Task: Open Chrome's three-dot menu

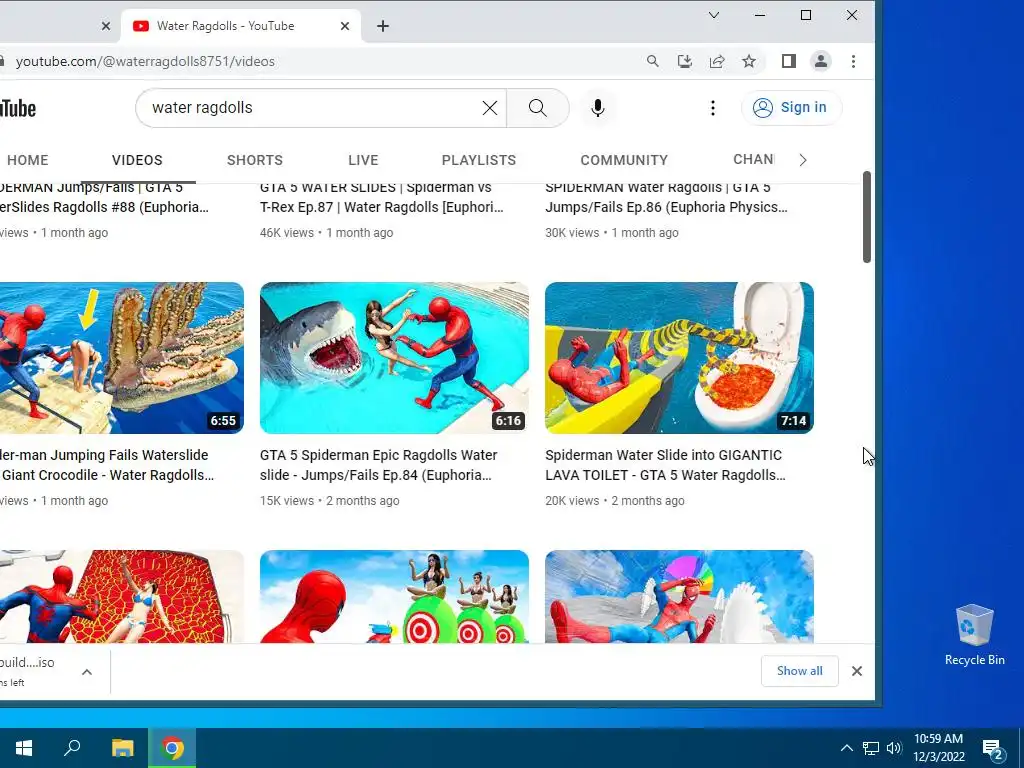Action: [853, 61]
